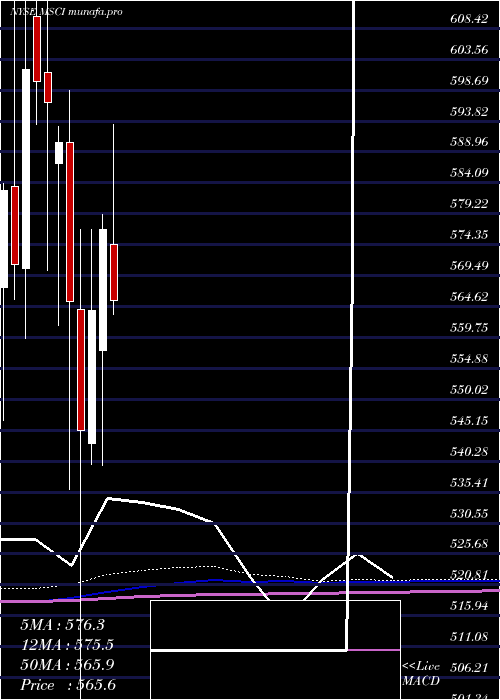The width and height of the screenshot is (500, 700).
Task: Click the NYSE MSCI munafa.pro chart title
Action: [x=66, y=12]
